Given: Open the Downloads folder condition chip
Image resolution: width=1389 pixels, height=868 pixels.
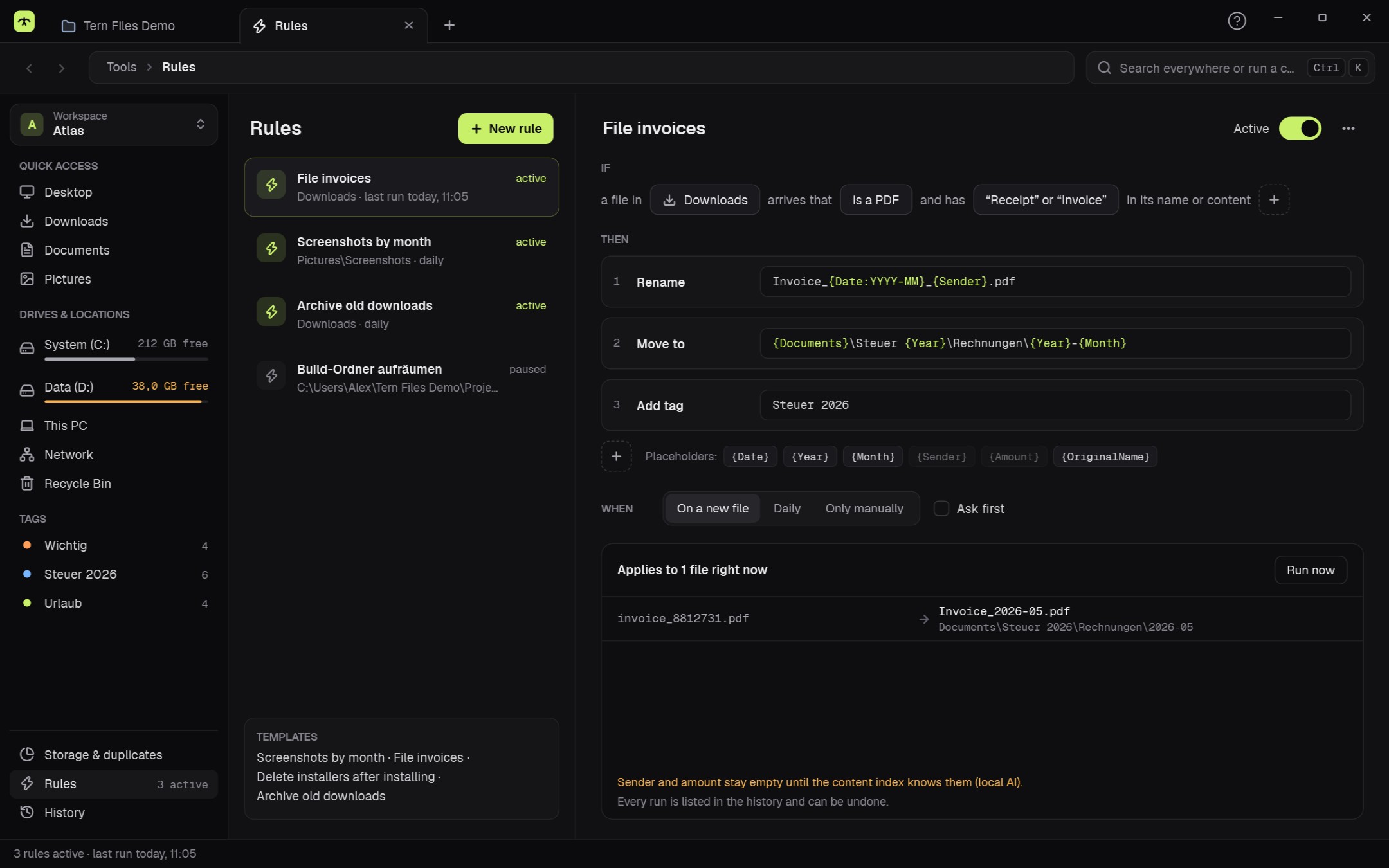Looking at the screenshot, I should coord(705,200).
